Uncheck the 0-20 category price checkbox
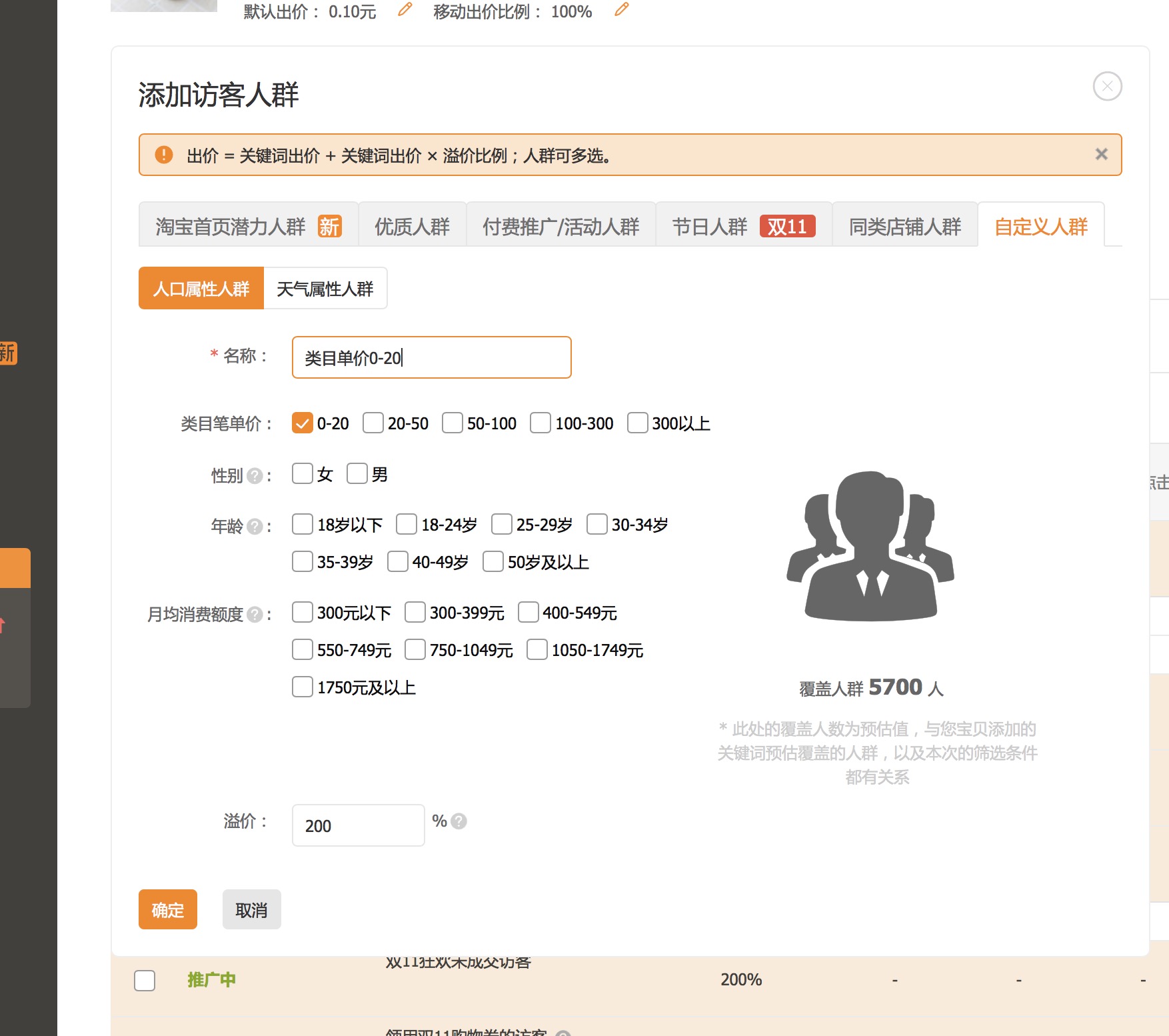The width and height of the screenshot is (1169, 1036). click(x=303, y=423)
